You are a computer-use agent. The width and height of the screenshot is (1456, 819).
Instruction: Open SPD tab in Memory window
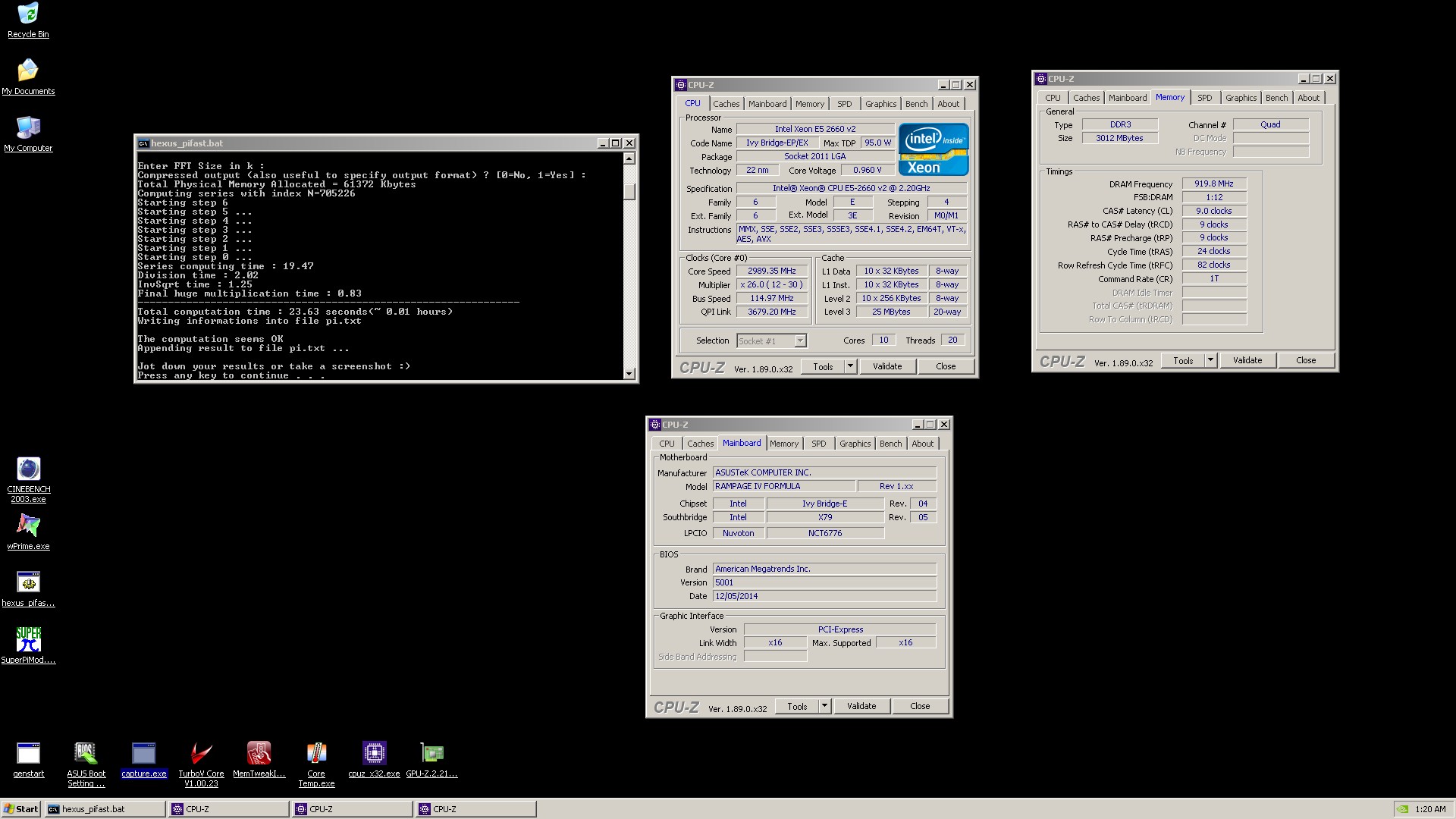pos(1204,98)
